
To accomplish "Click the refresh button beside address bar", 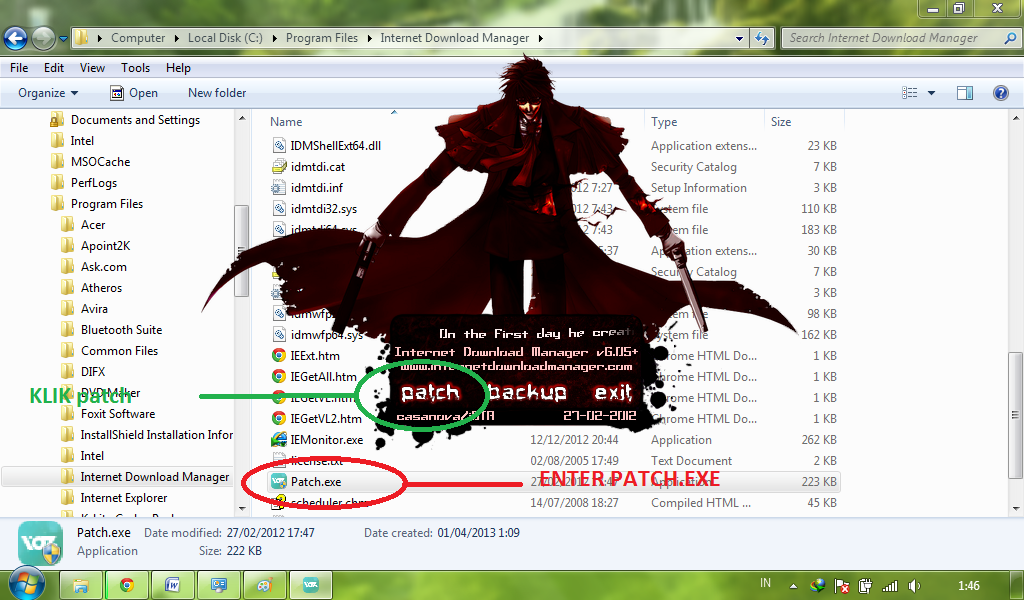I will [762, 39].
